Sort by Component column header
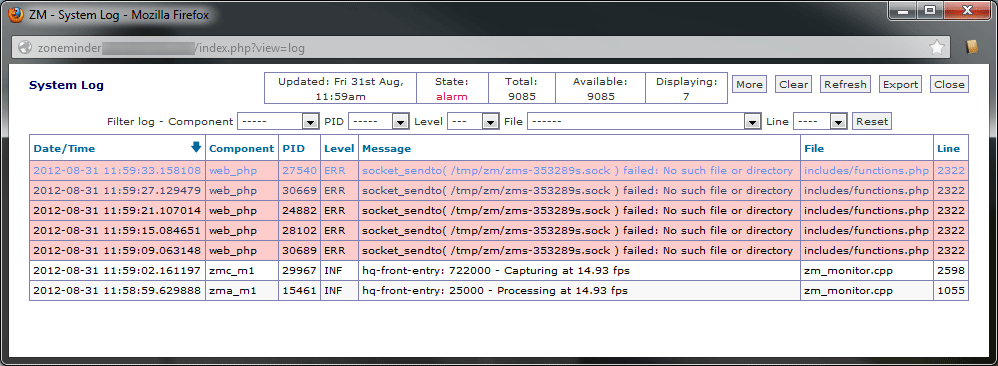The width and height of the screenshot is (998, 366). [241, 148]
